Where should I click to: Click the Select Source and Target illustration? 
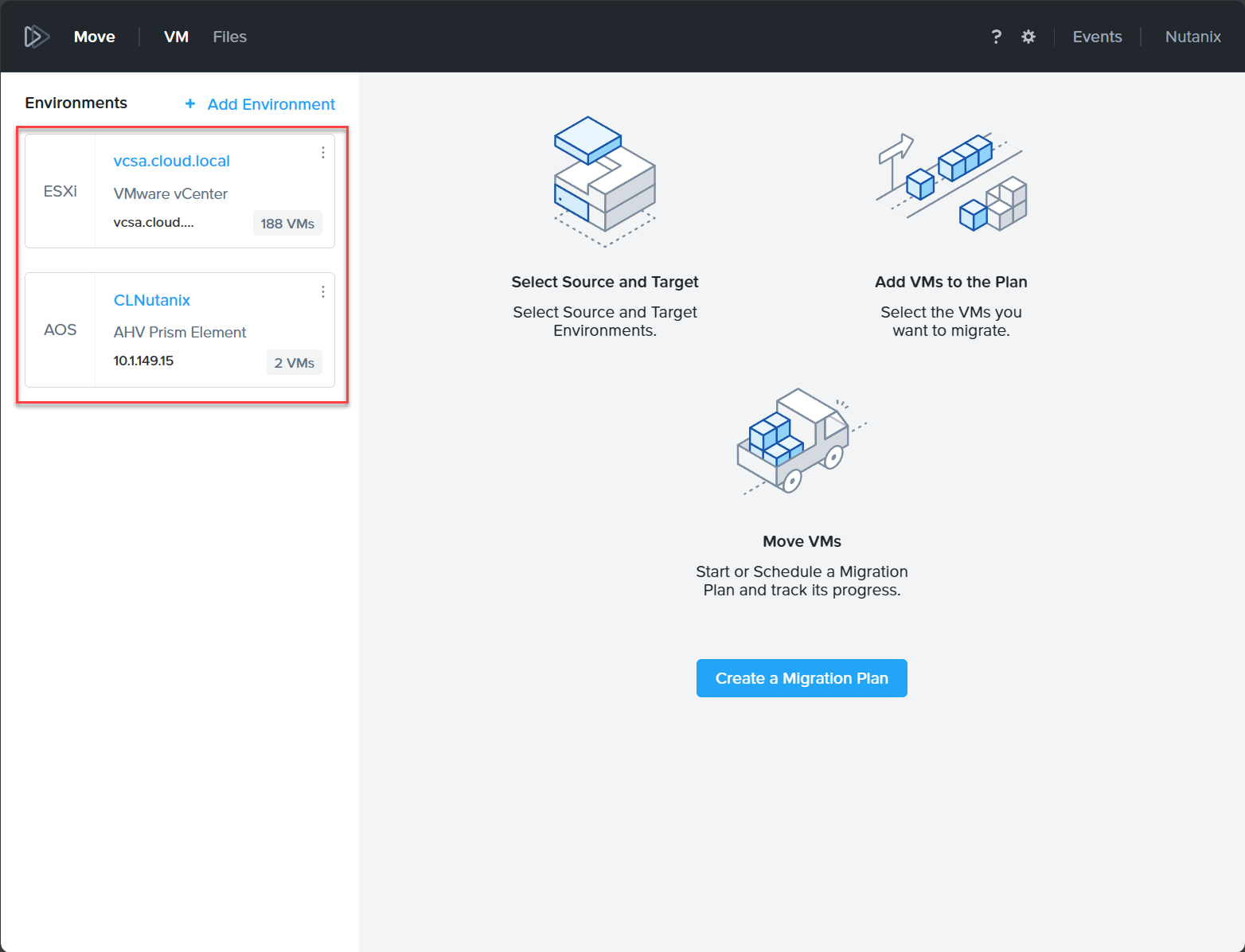[605, 182]
